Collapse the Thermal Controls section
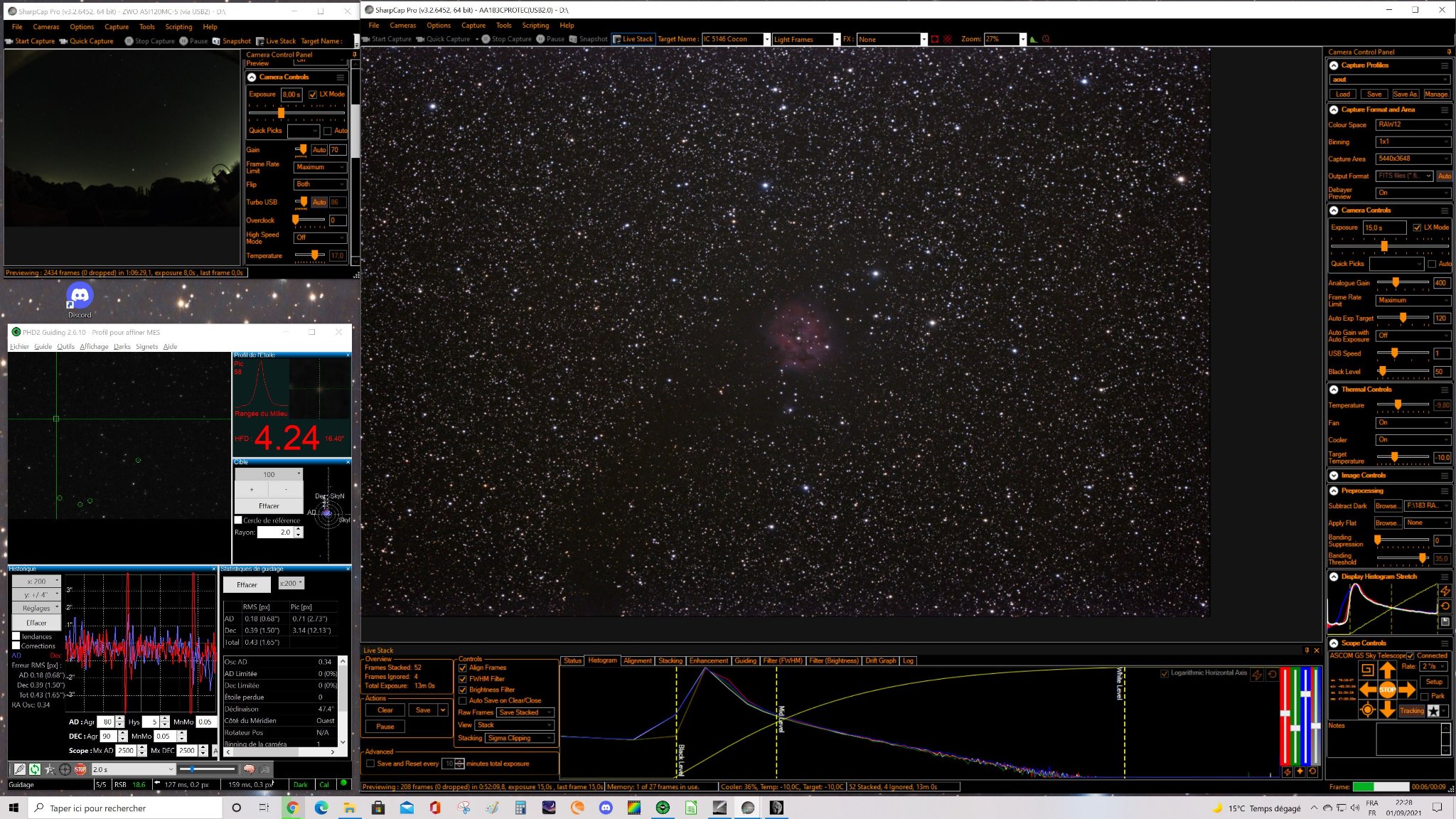1456x819 pixels. [1334, 390]
